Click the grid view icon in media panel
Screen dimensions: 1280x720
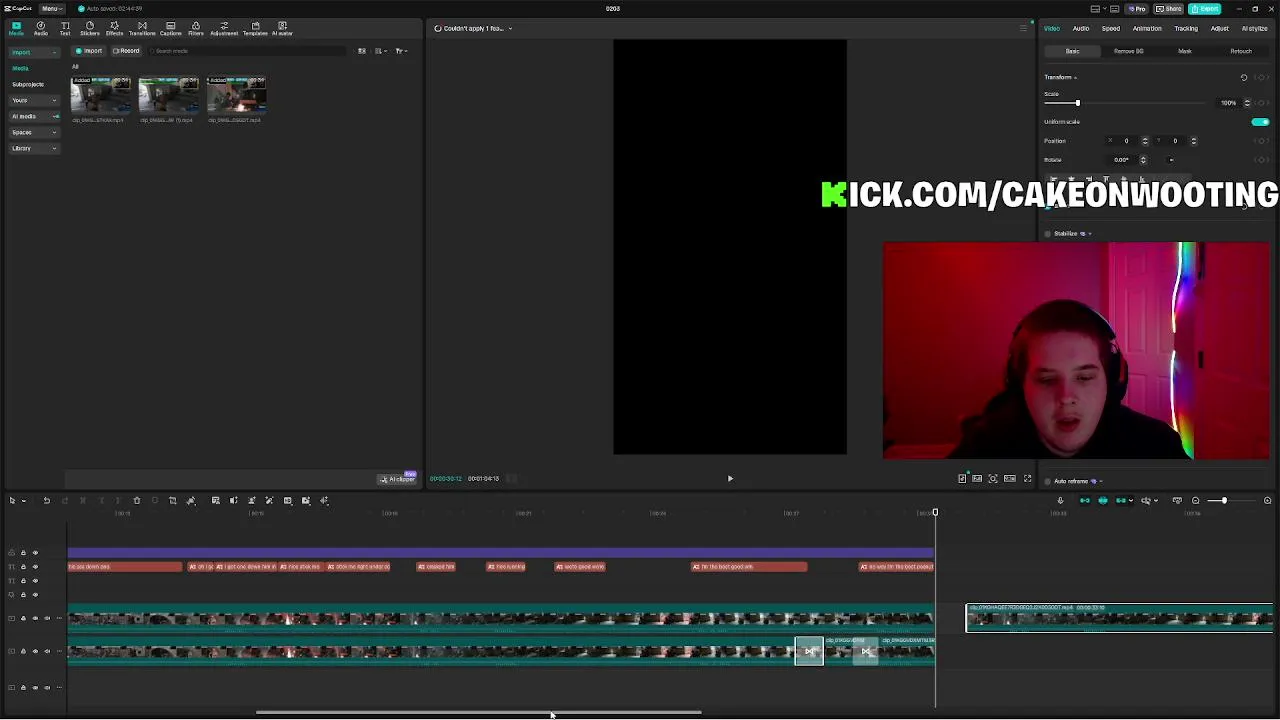coord(362,51)
